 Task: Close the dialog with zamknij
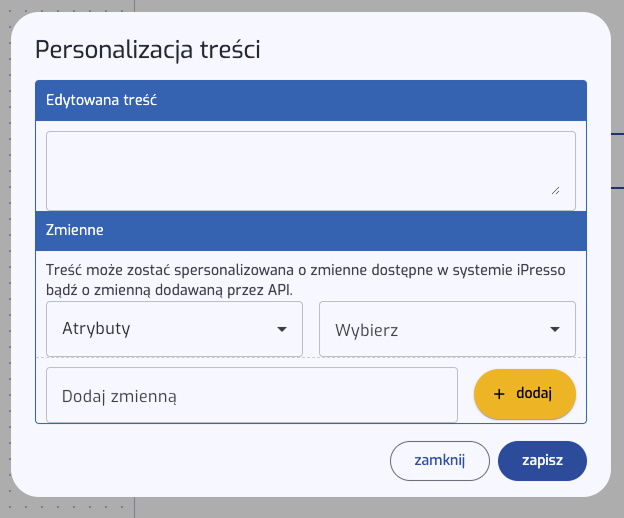[x=440, y=461]
